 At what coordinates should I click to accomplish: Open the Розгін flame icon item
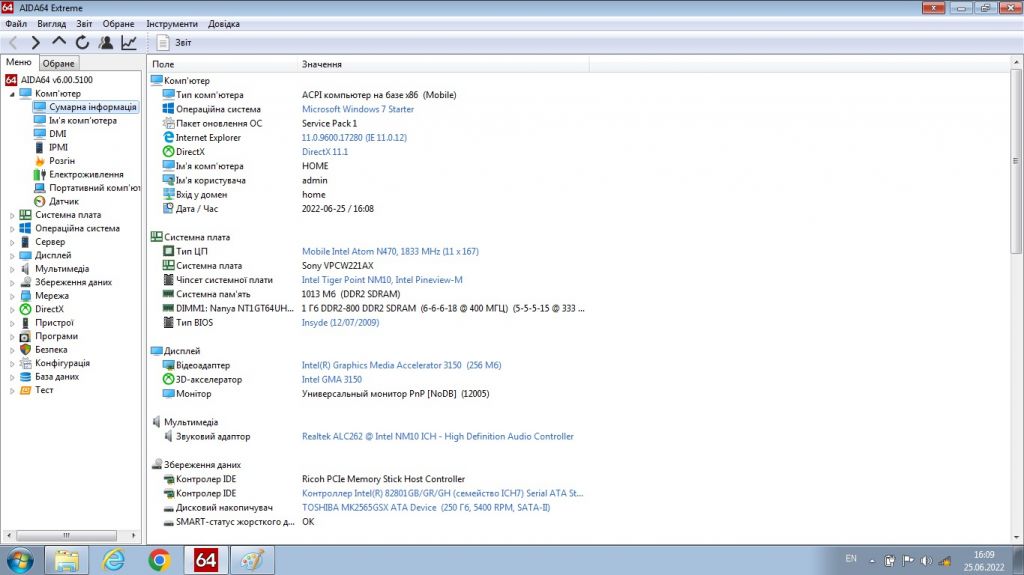tap(39, 161)
